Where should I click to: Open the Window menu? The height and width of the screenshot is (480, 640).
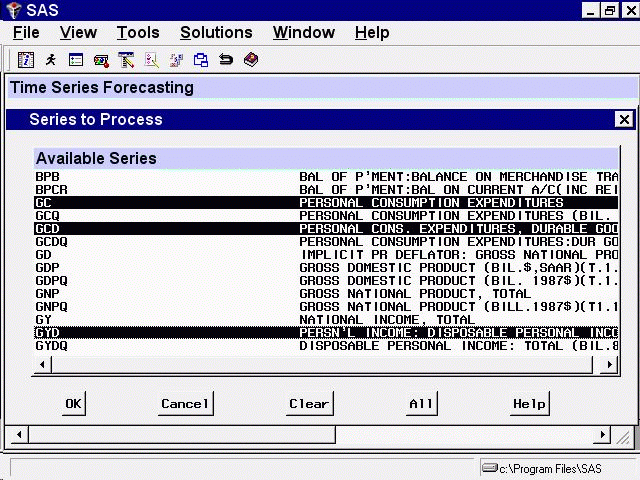coord(304,33)
